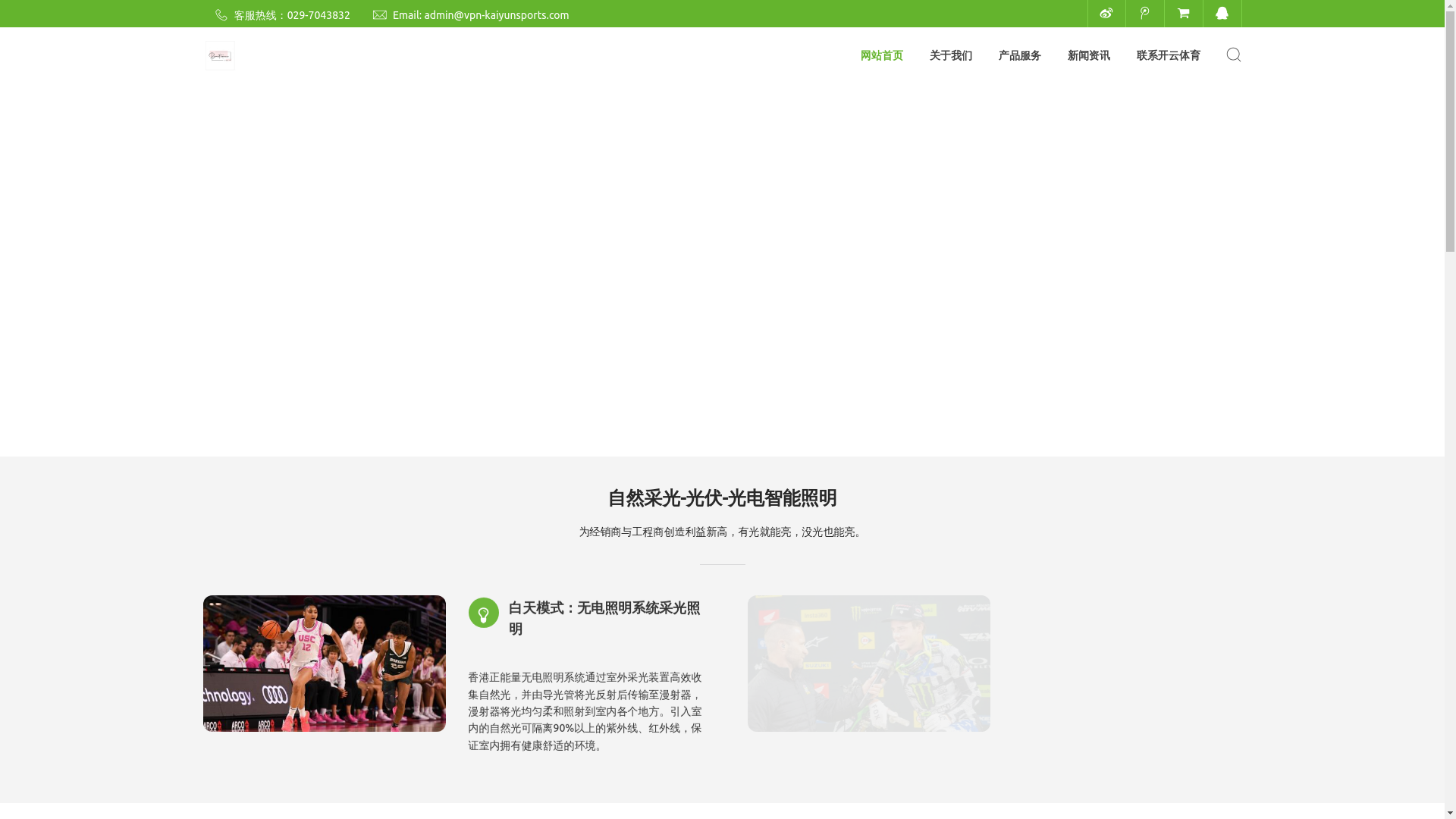Viewport: 1456px width, 819px height.
Task: Click the 自然采光-光伏-光电智能照明 title
Action: pyautogui.click(x=722, y=498)
